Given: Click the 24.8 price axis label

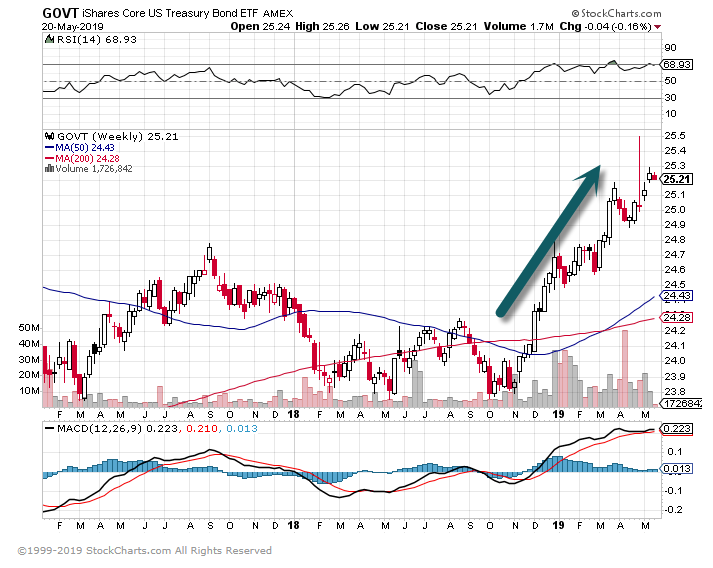Looking at the screenshot, I should (674, 240).
